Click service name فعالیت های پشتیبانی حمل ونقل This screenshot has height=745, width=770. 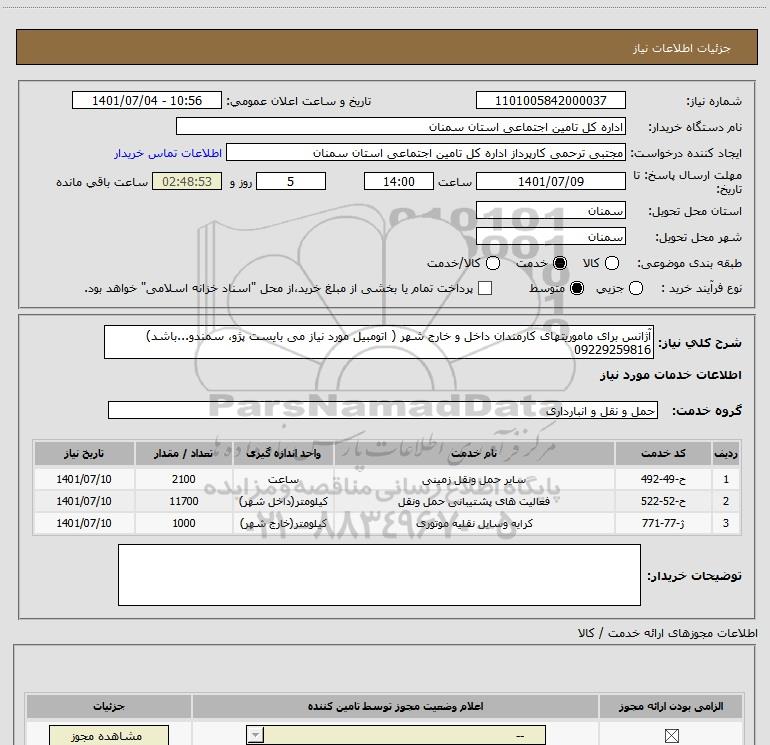click(474, 501)
